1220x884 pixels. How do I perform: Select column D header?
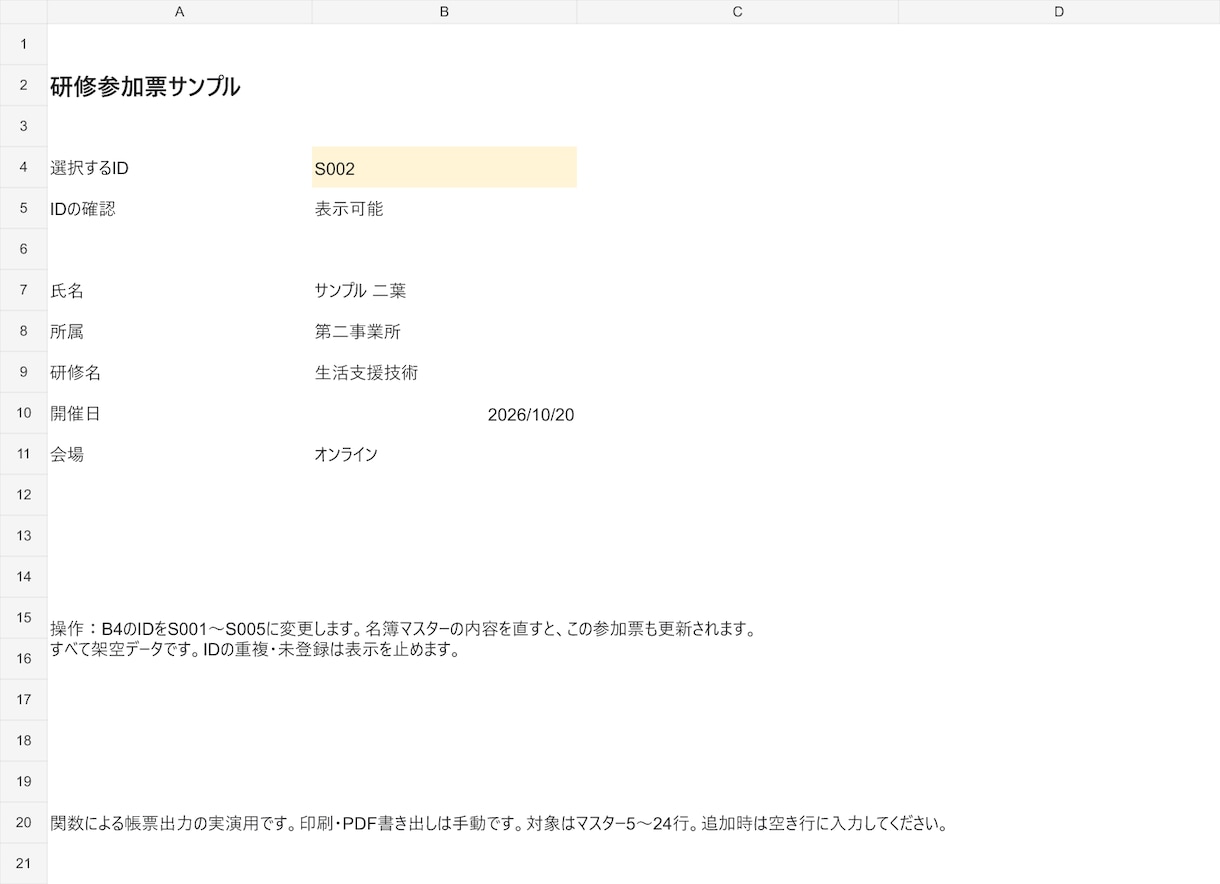point(1059,11)
